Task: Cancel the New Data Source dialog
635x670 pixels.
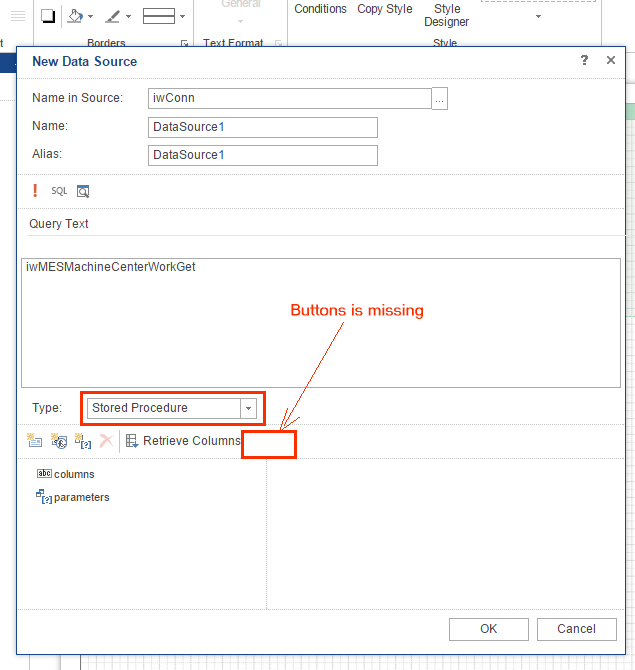Action: [576, 629]
